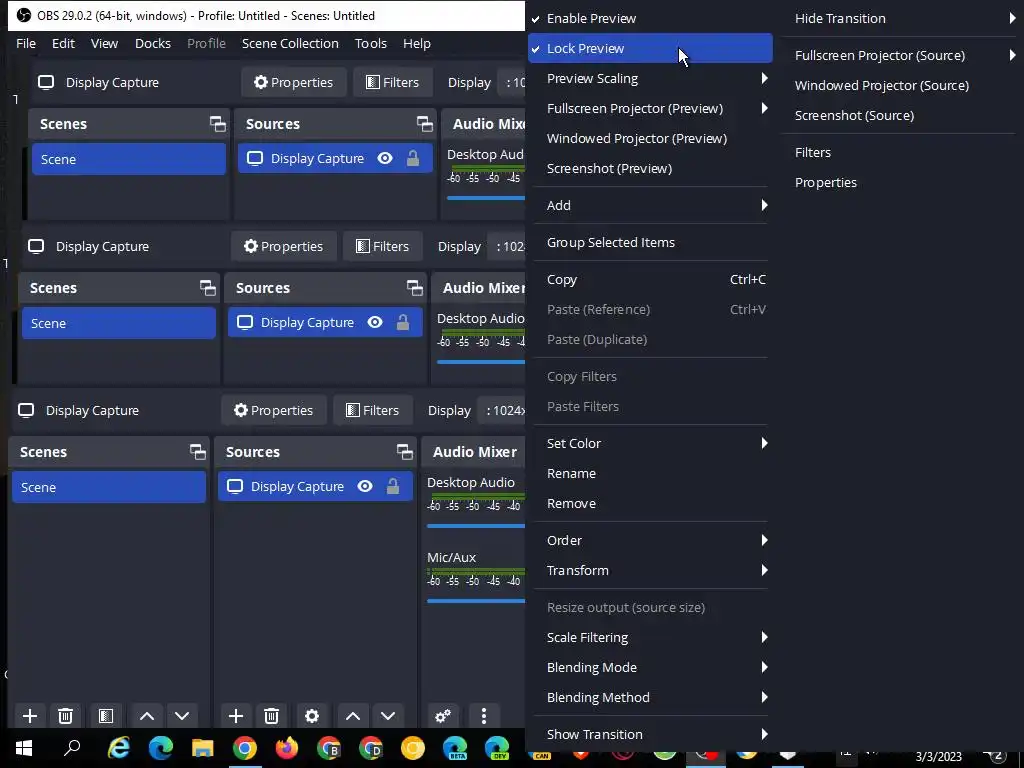Image resolution: width=1024 pixels, height=768 pixels.
Task: Toggle eye icon in the middle nested Sources panel
Action: 375,322
